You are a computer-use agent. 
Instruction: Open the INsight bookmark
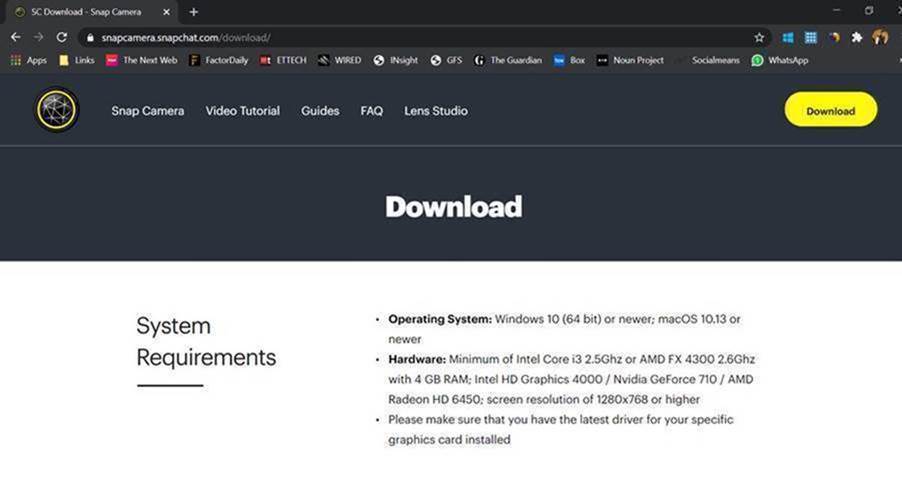point(395,60)
